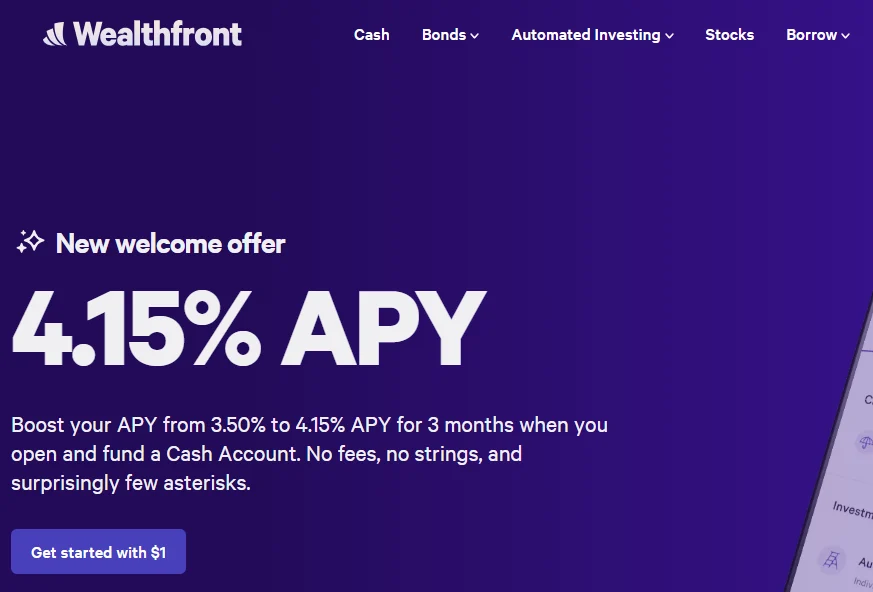Click Automated Investing in the top navigation
This screenshot has width=873, height=592.
[x=585, y=34]
